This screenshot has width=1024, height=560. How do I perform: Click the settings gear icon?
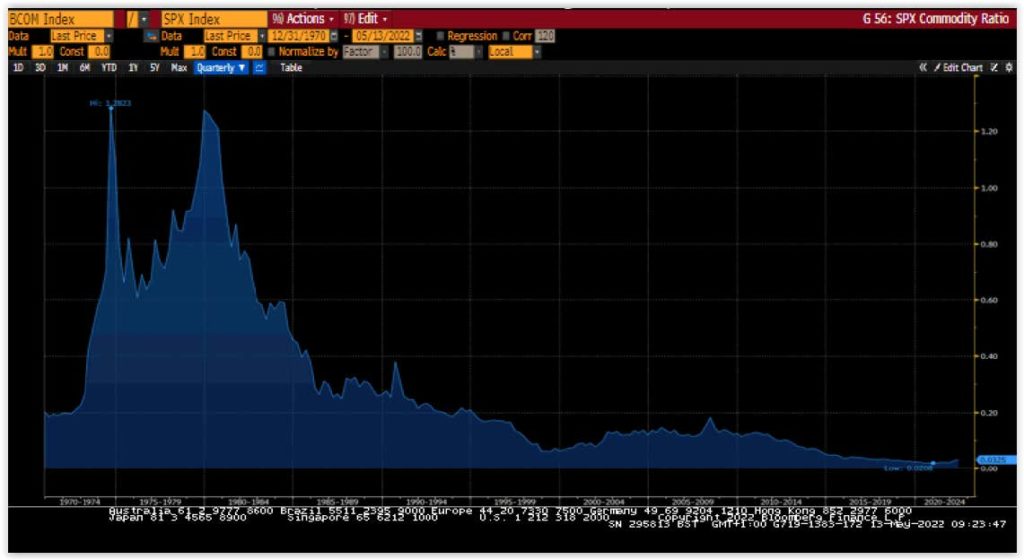[1009, 68]
